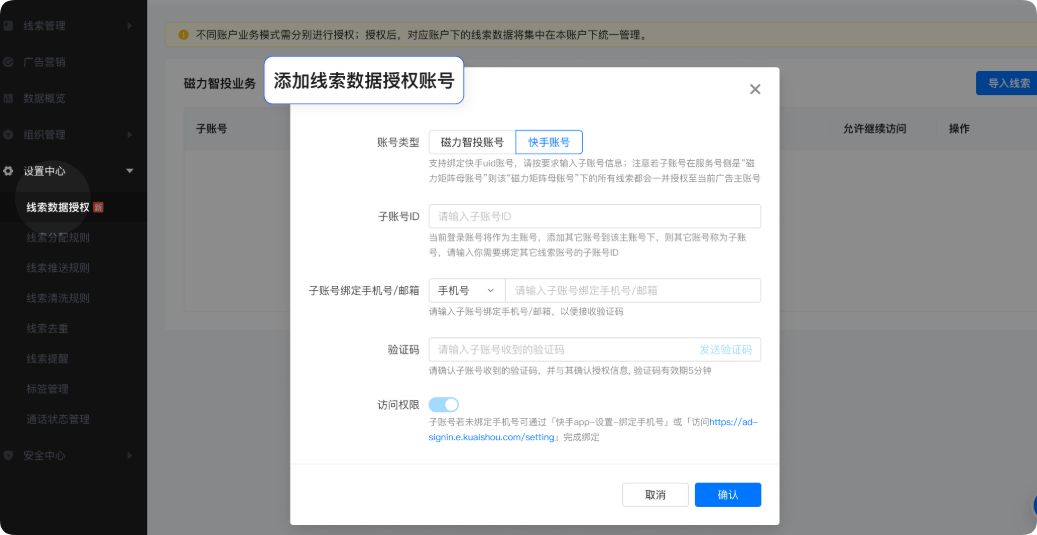Select 线索推送规则 submenu item
The width and height of the screenshot is (1037, 535).
[58, 268]
